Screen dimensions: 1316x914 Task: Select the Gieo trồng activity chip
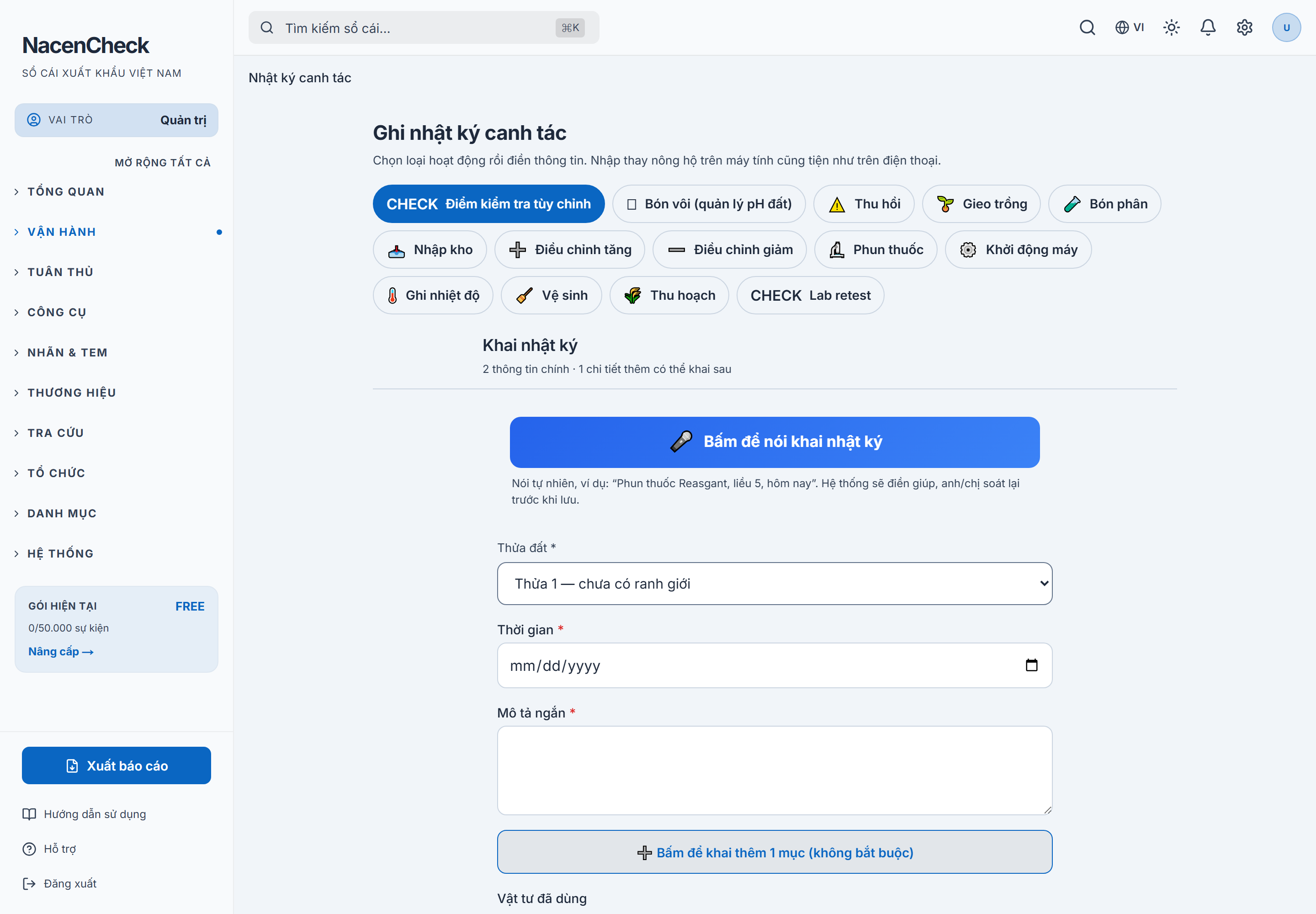pos(981,204)
